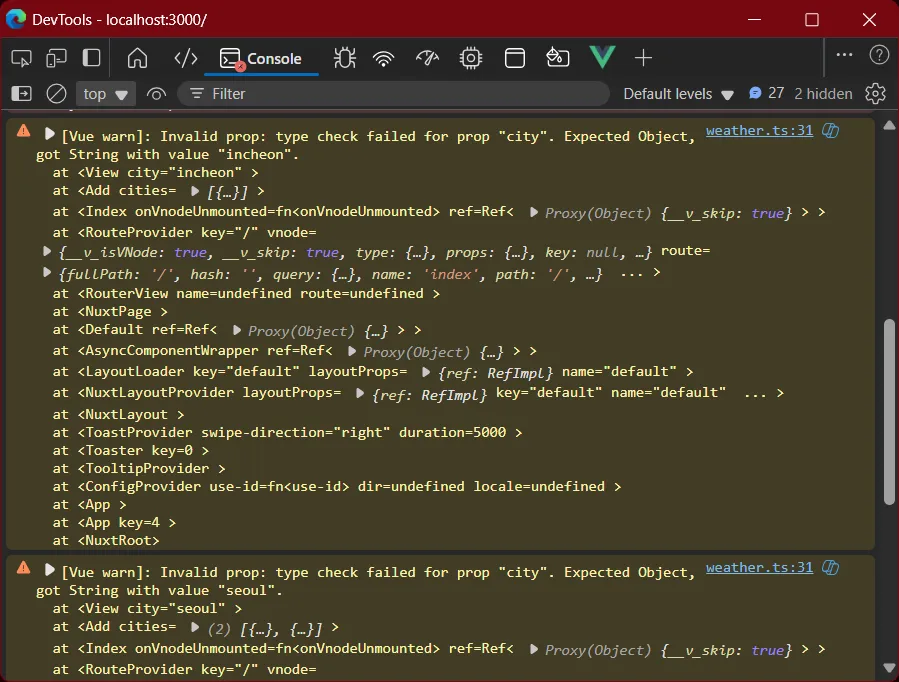Switch to the Console tab
Viewport: 899px width, 682px height.
(261, 58)
